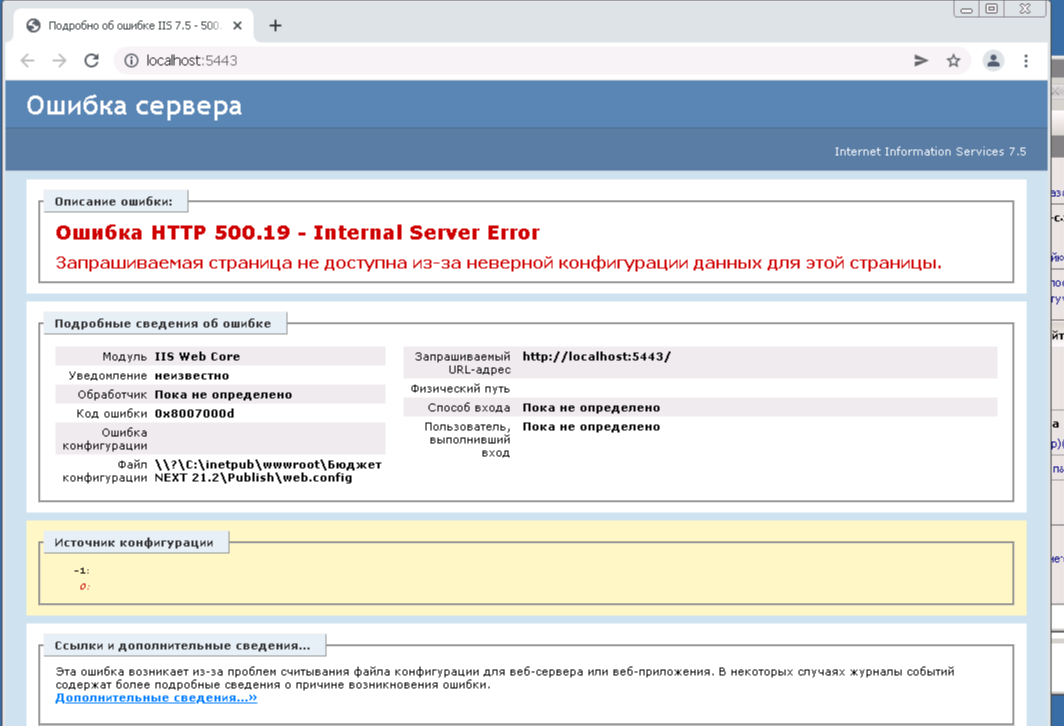Image resolution: width=1064 pixels, height=726 pixels.
Task: Click the web.config file path value
Action: pyautogui.click(x=267, y=471)
